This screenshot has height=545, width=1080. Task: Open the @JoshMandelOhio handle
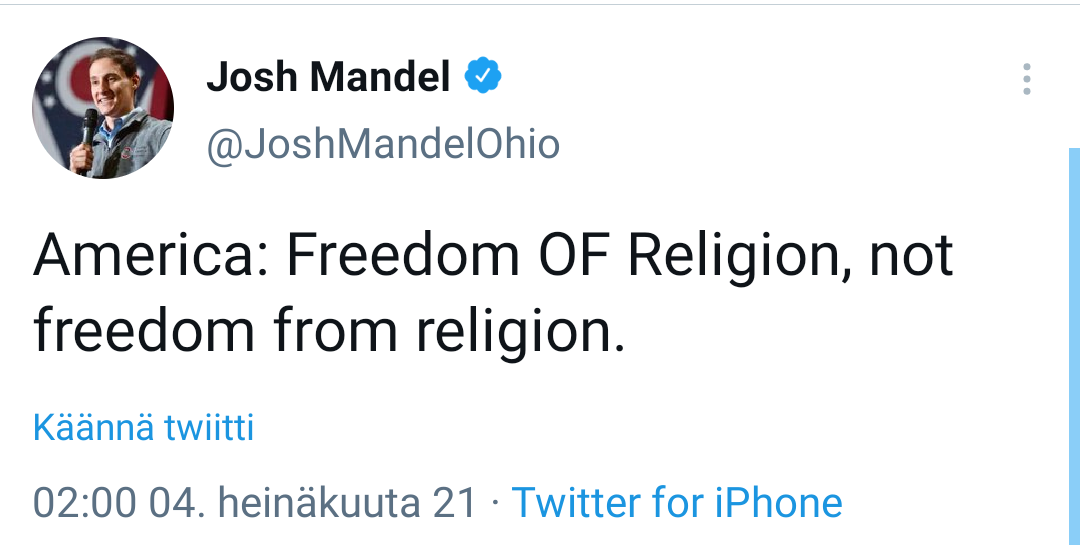click(x=383, y=145)
